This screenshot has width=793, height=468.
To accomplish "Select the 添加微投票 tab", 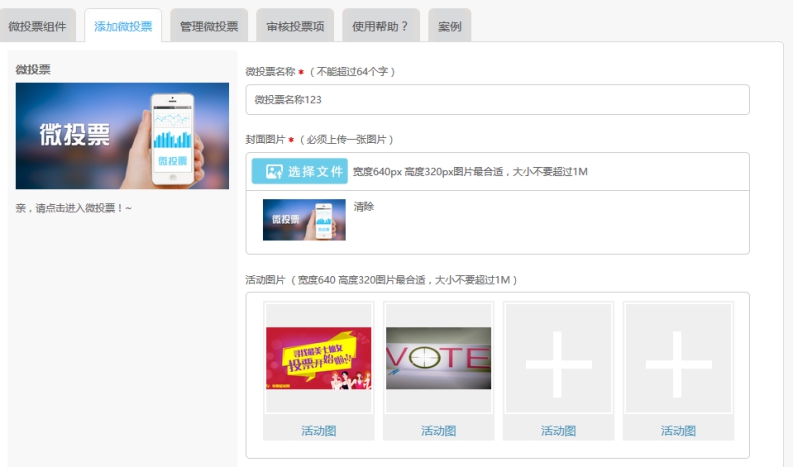I will tap(123, 26).
